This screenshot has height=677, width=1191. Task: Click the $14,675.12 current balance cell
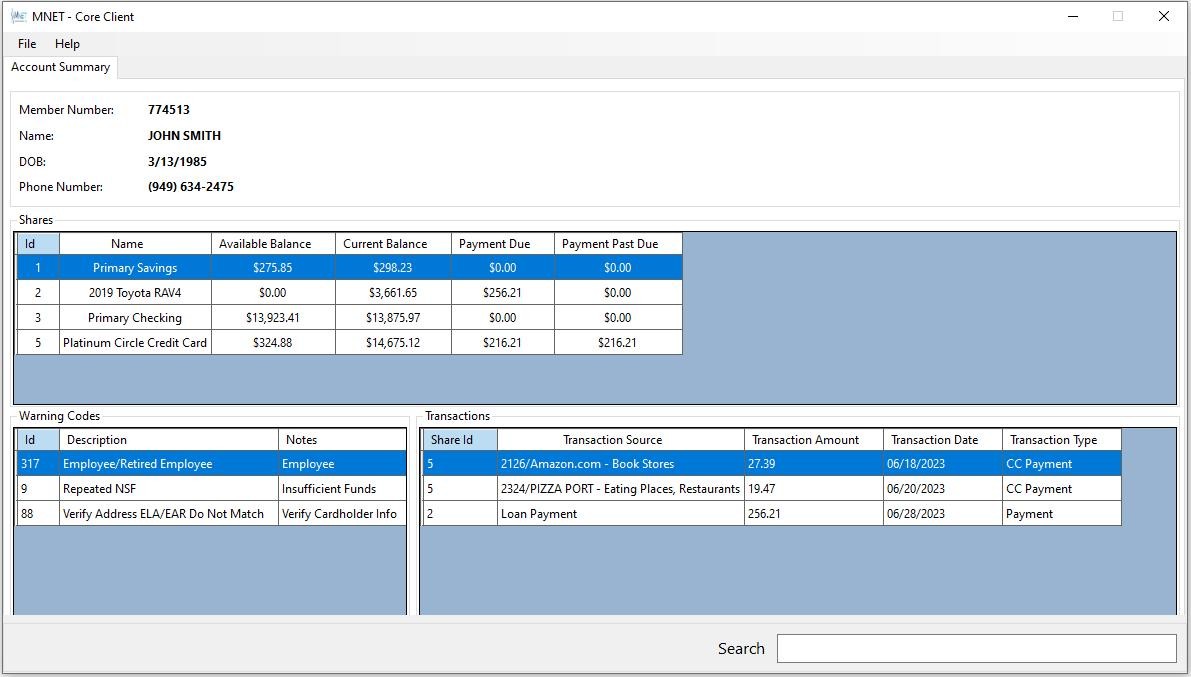coord(393,343)
